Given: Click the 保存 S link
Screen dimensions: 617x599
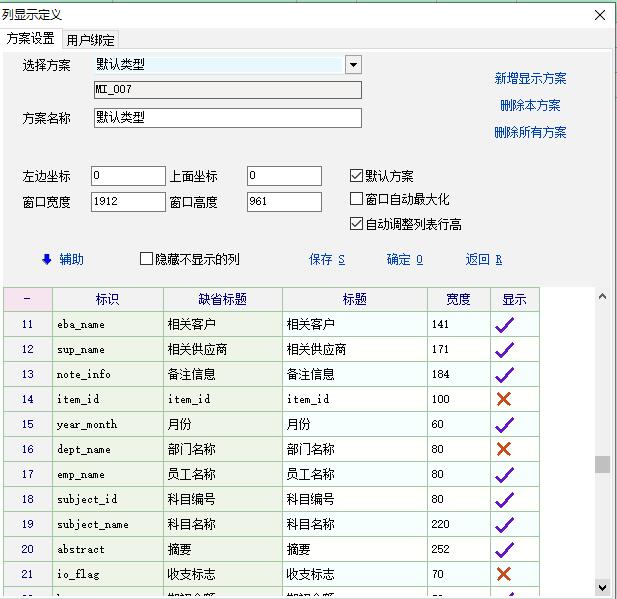Looking at the screenshot, I should coord(327,260).
